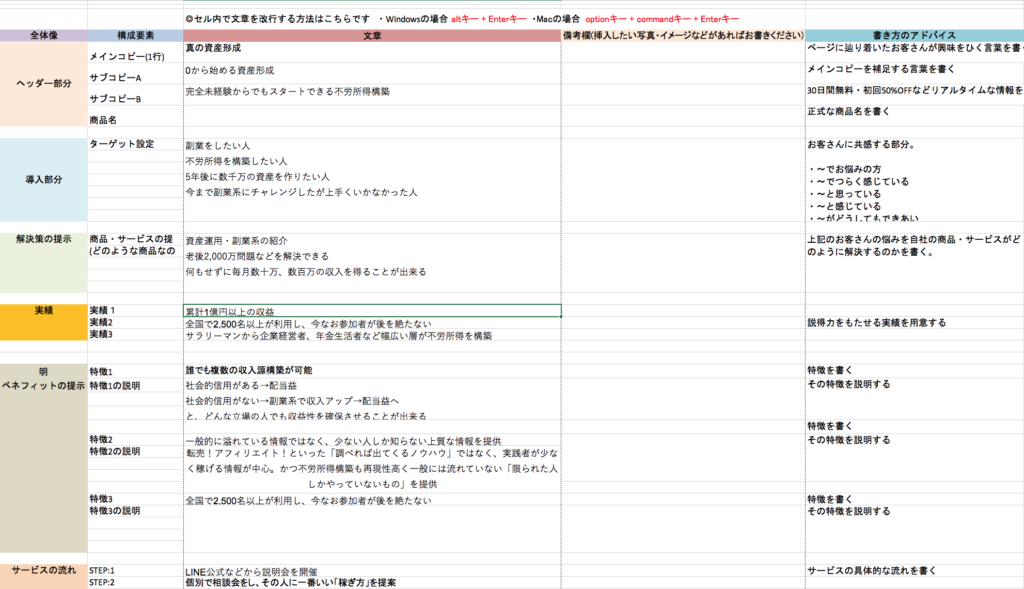Click the ヘッダー部分 section cell
1024x589 pixels.
point(43,84)
